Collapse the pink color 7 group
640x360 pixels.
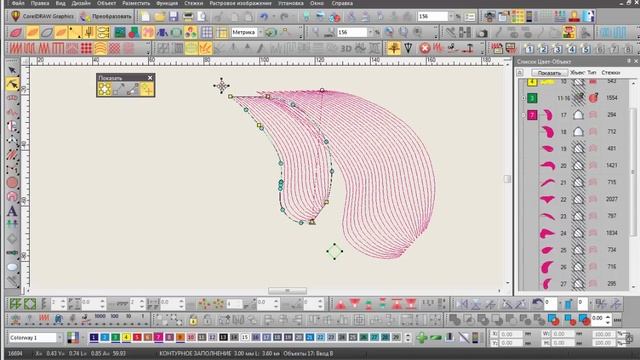point(524,115)
